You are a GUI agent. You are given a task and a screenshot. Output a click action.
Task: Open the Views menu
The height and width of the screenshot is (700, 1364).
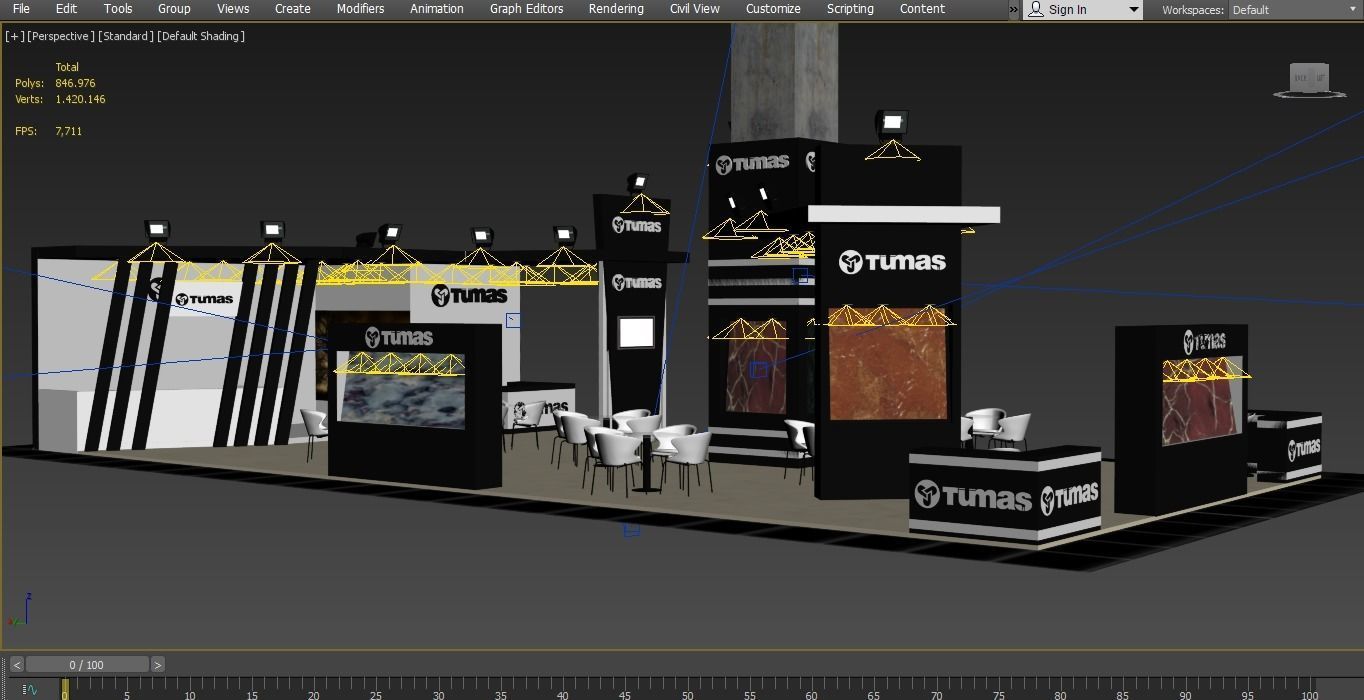tap(233, 8)
